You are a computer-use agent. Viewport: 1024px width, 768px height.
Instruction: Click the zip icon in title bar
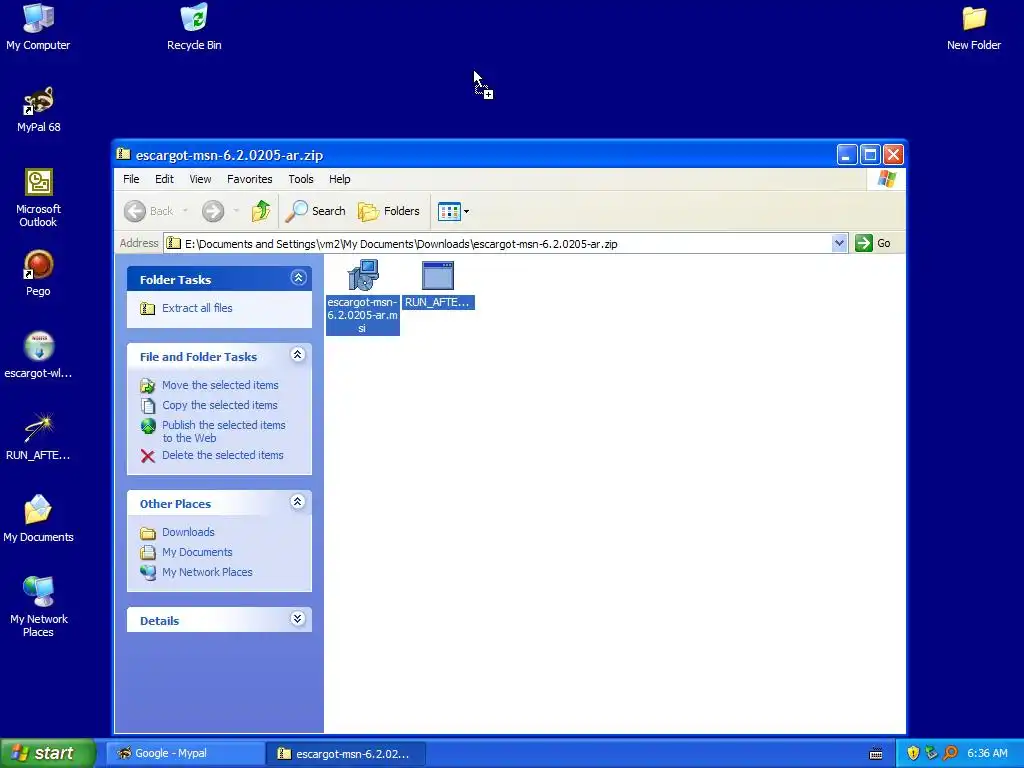click(123, 154)
